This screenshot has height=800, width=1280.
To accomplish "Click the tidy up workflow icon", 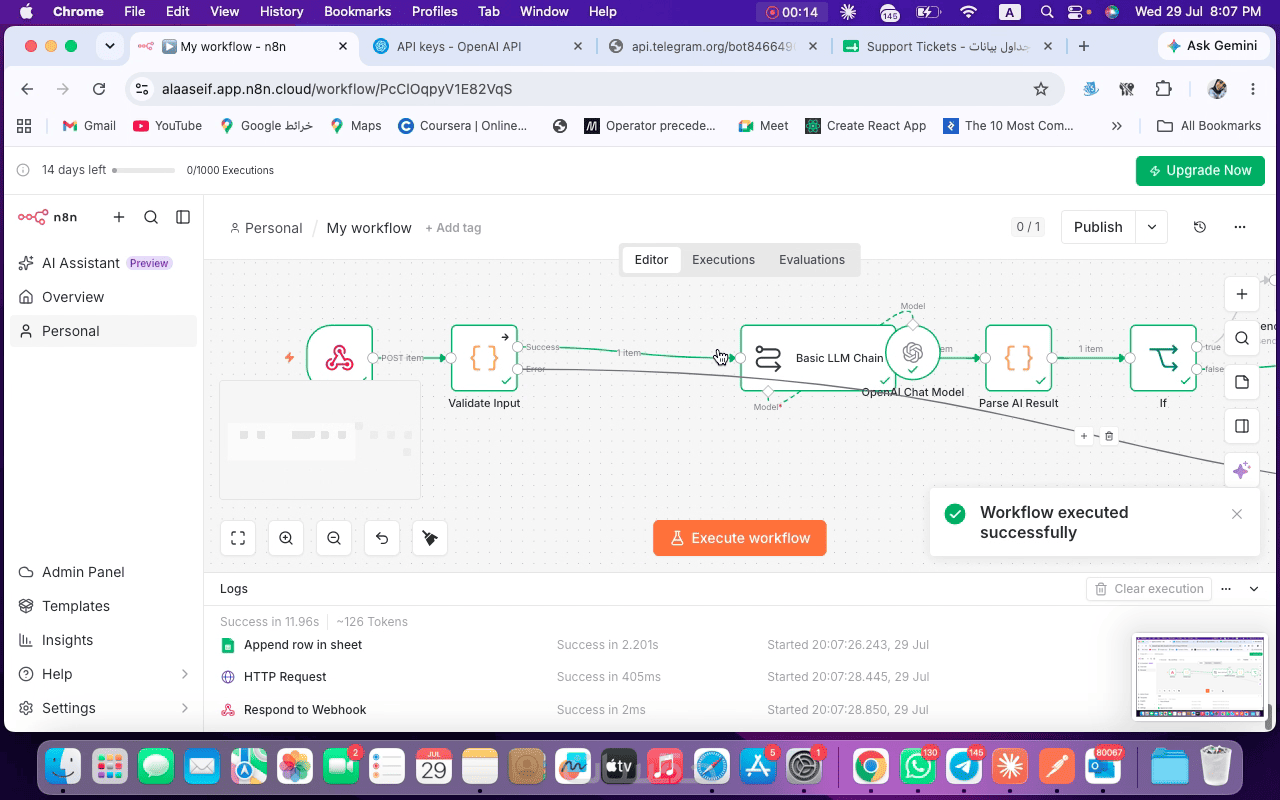I will pos(430,538).
